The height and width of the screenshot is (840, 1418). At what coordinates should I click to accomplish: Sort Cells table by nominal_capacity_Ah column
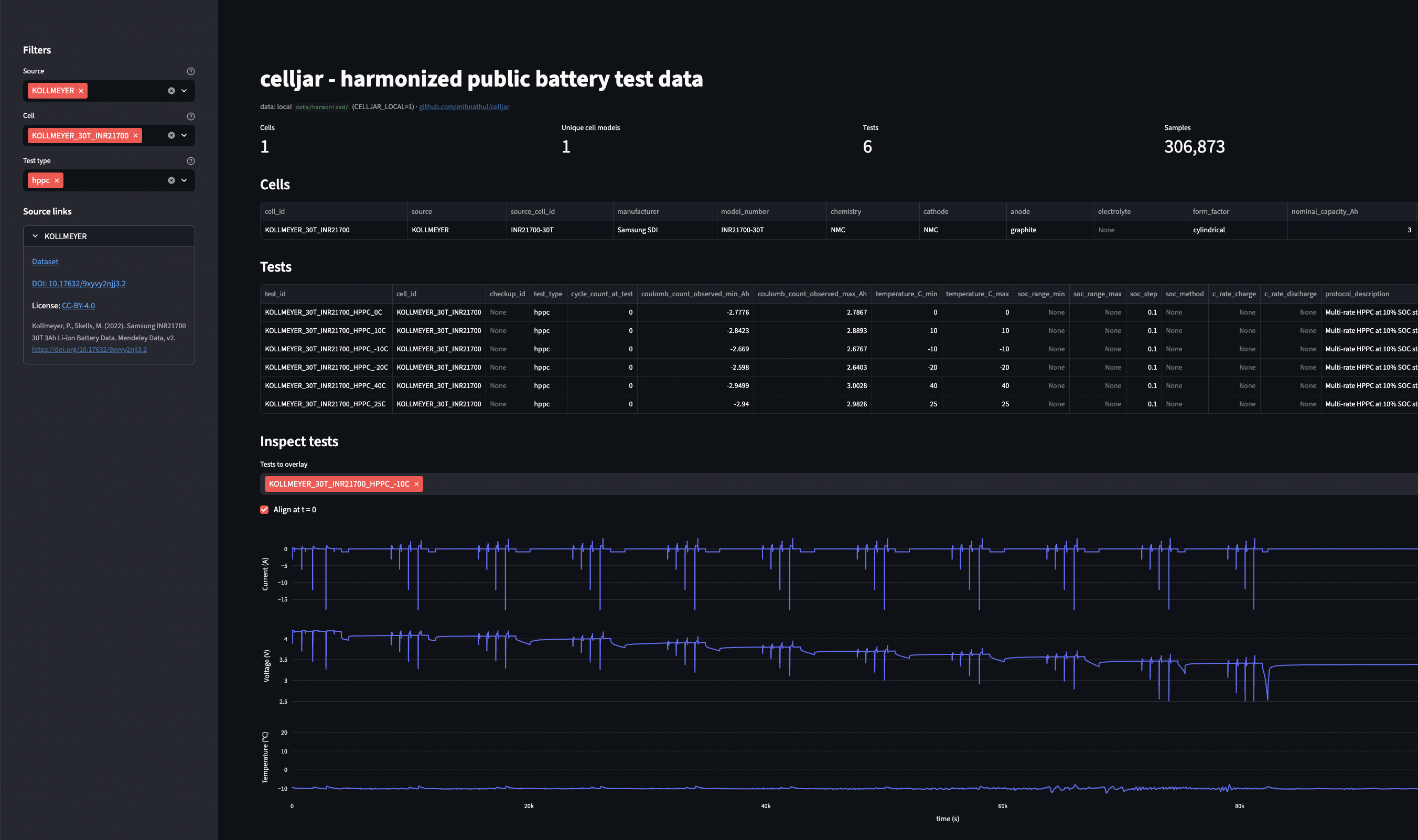(x=1351, y=212)
